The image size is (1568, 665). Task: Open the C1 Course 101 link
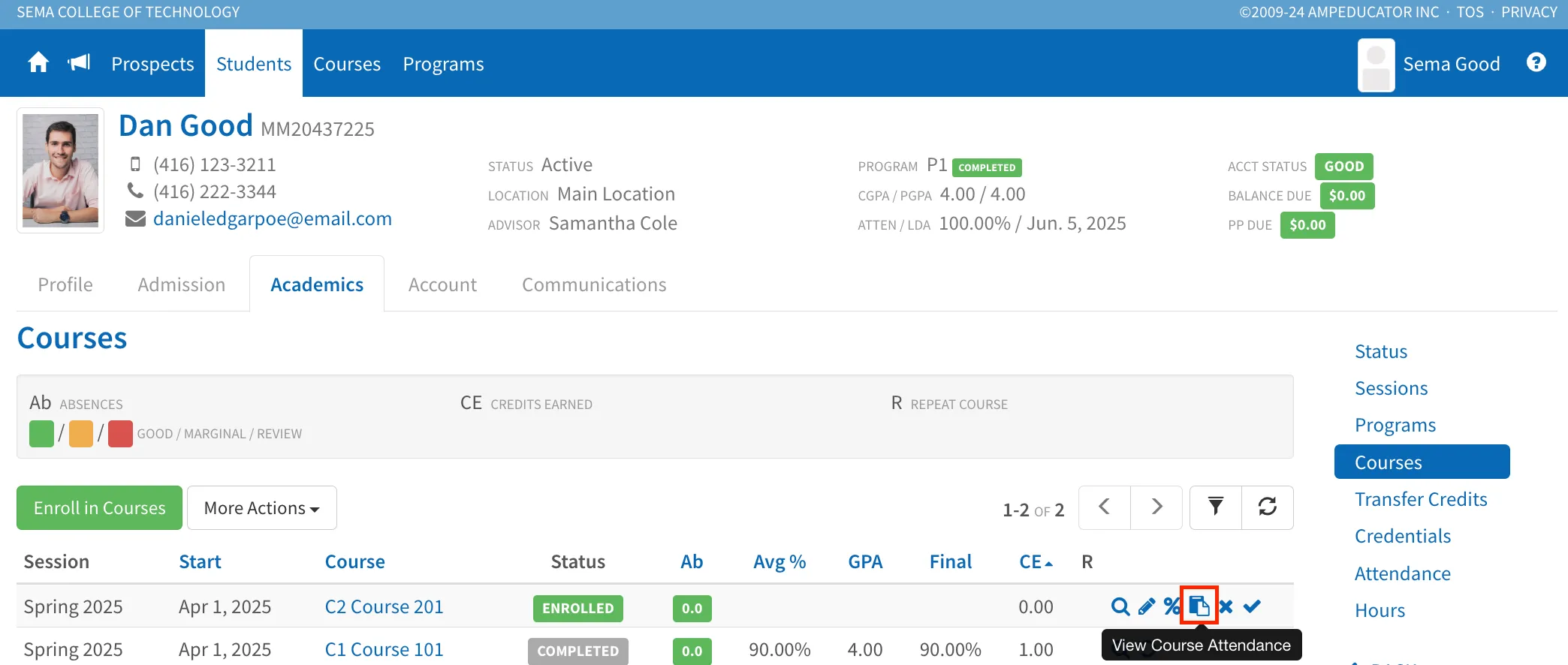pyautogui.click(x=384, y=649)
